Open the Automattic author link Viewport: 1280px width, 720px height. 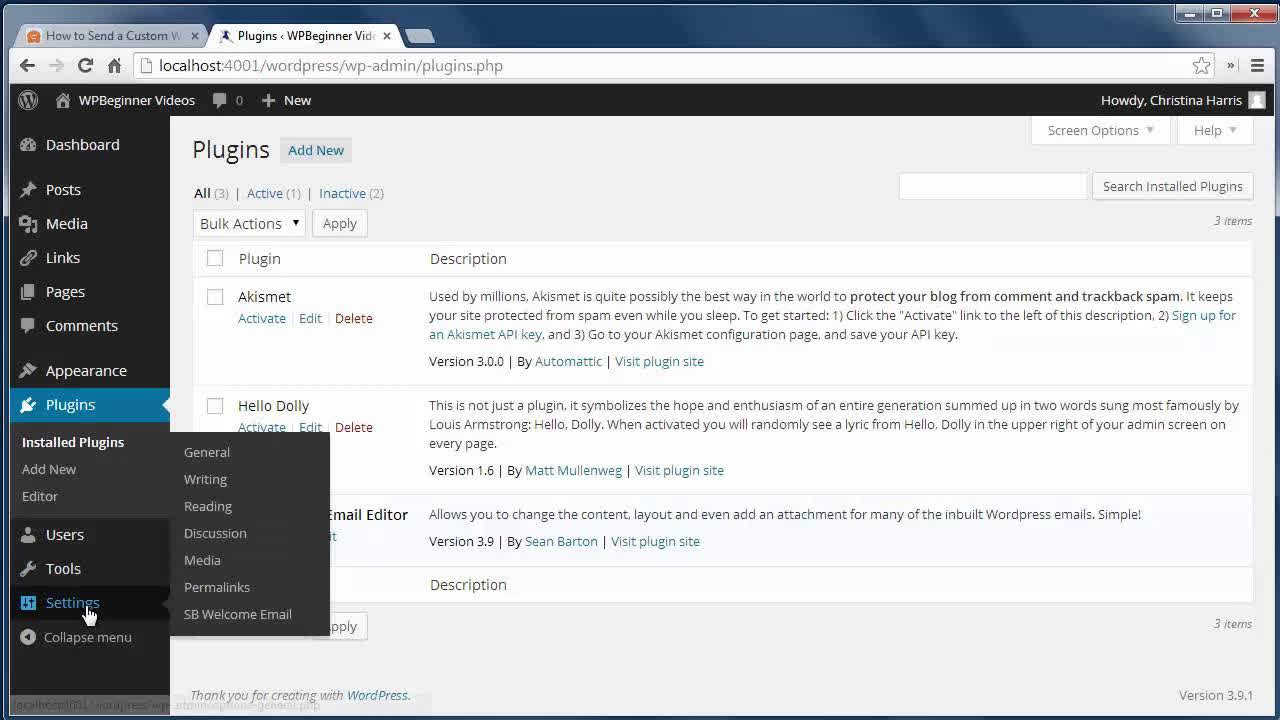pos(568,361)
